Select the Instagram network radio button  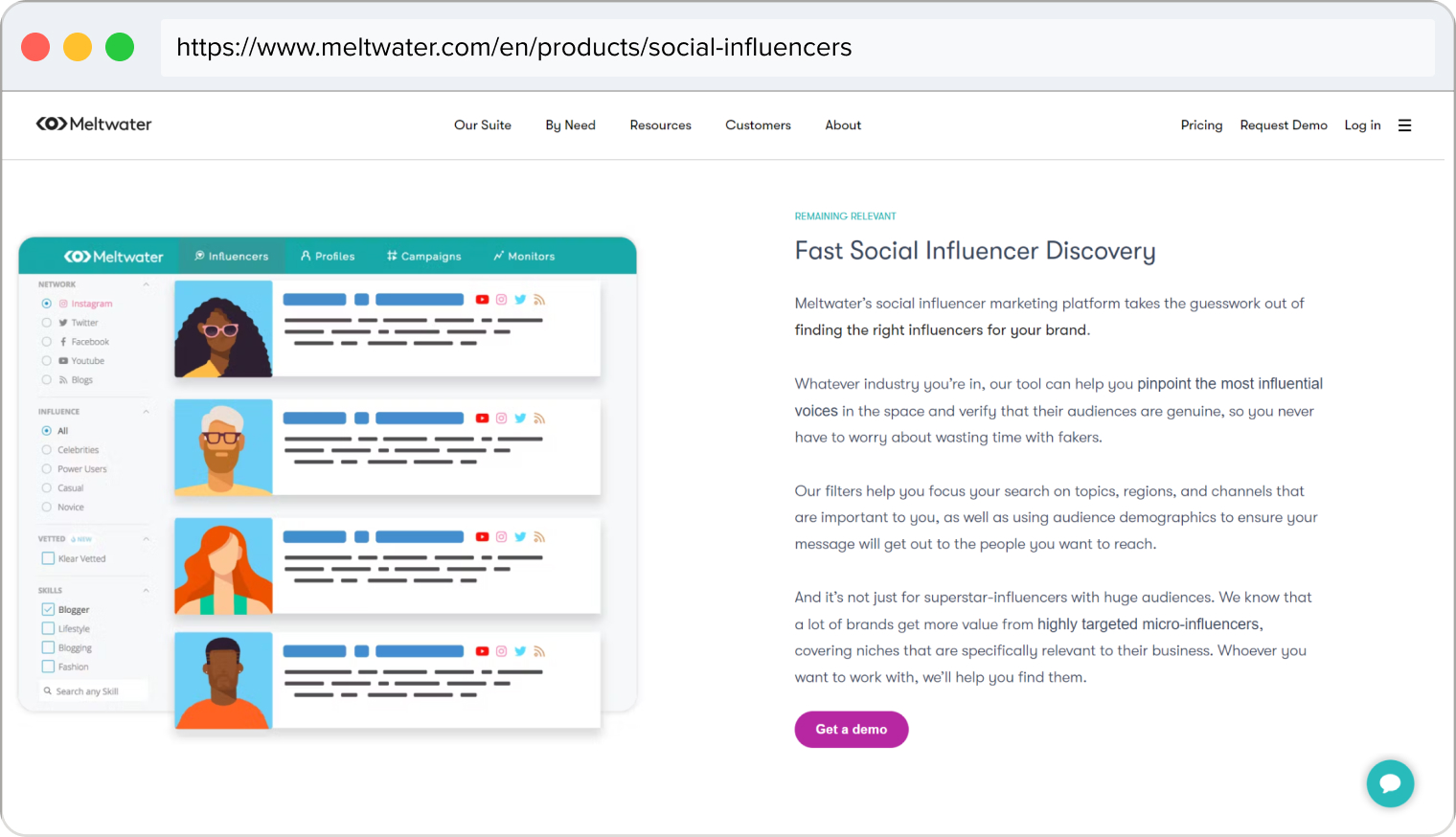46,304
